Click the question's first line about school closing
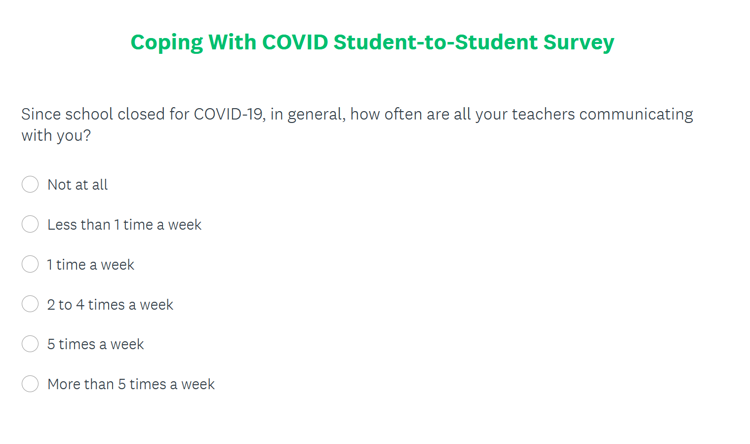The height and width of the screenshot is (444, 750). pos(357,114)
